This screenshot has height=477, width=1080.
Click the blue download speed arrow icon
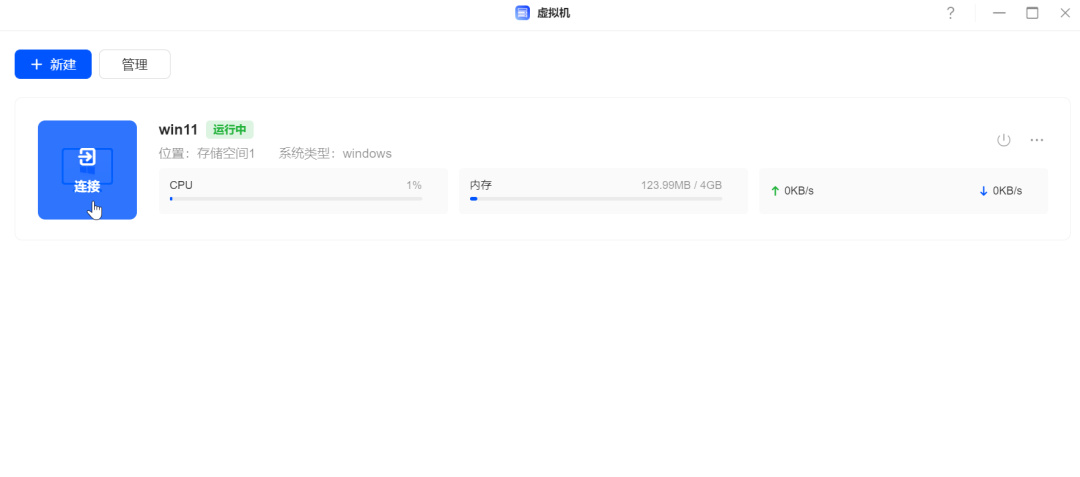(984, 191)
